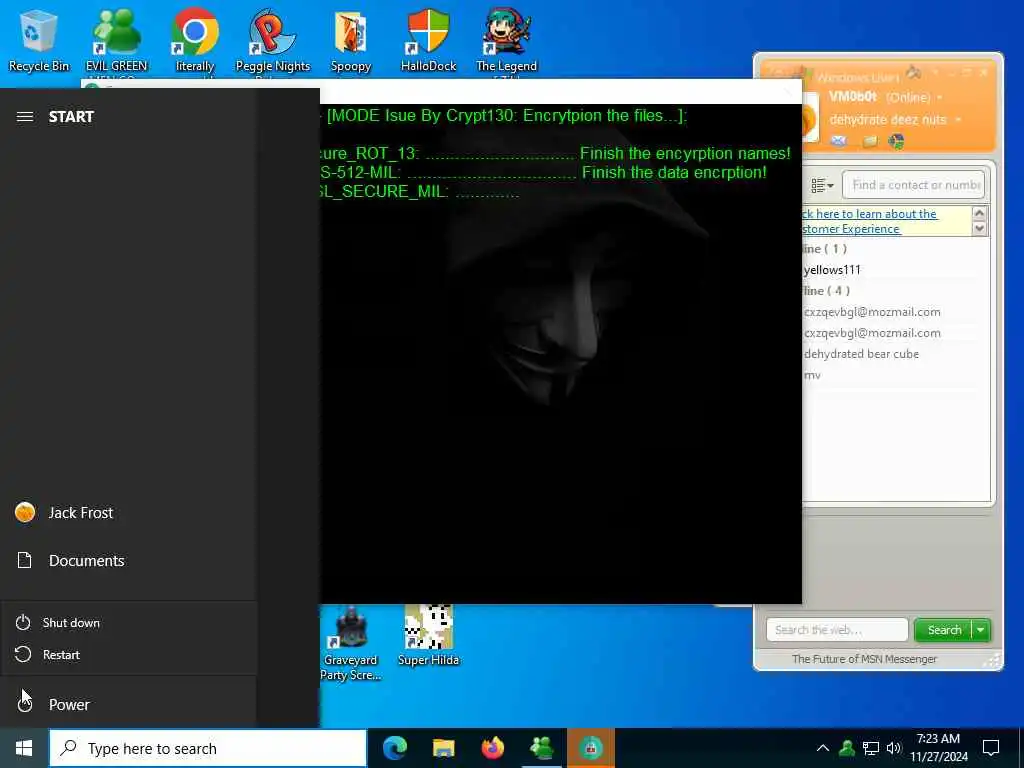Open the Search button dropdown arrow
This screenshot has height=768, width=1024.
pos(981,630)
